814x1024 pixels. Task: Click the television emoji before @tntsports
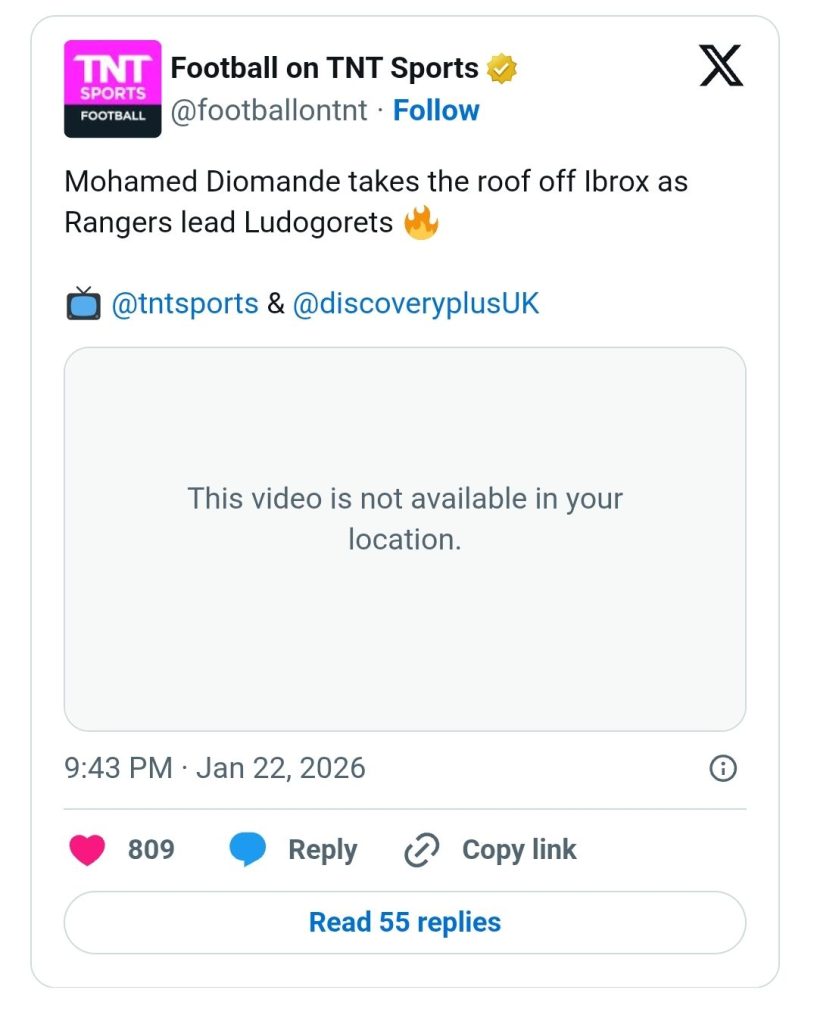(x=83, y=304)
